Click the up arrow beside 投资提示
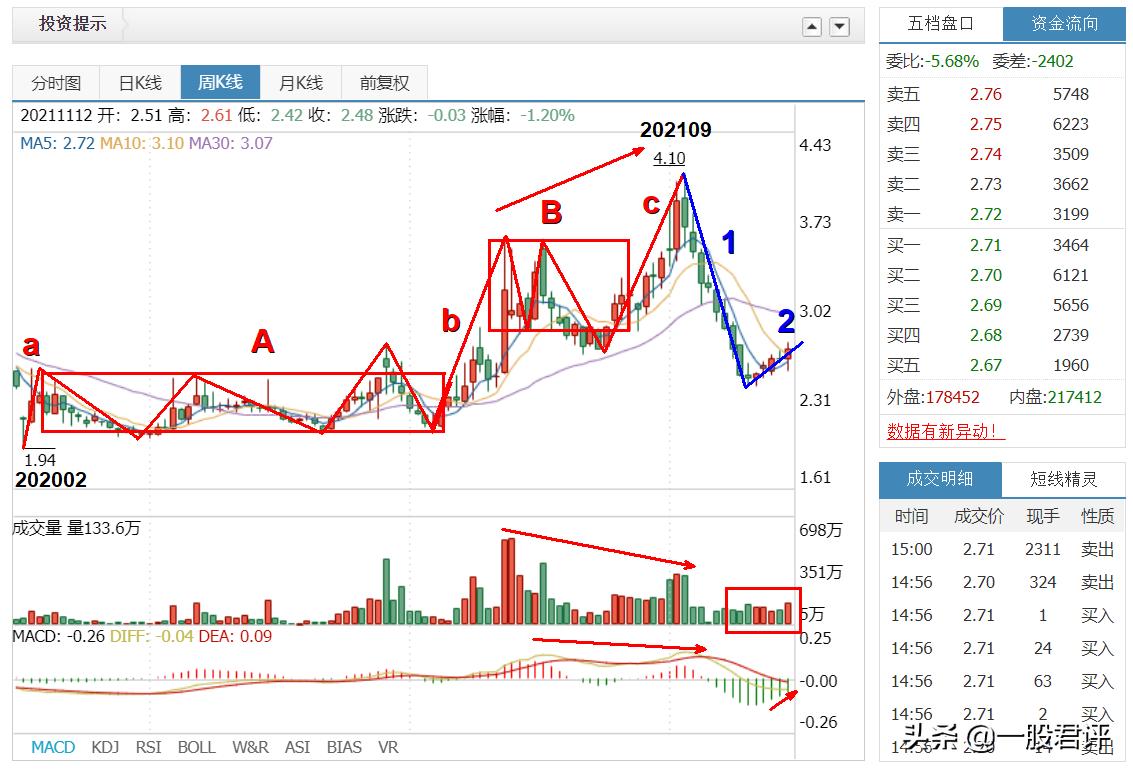The image size is (1133, 774). (812, 25)
